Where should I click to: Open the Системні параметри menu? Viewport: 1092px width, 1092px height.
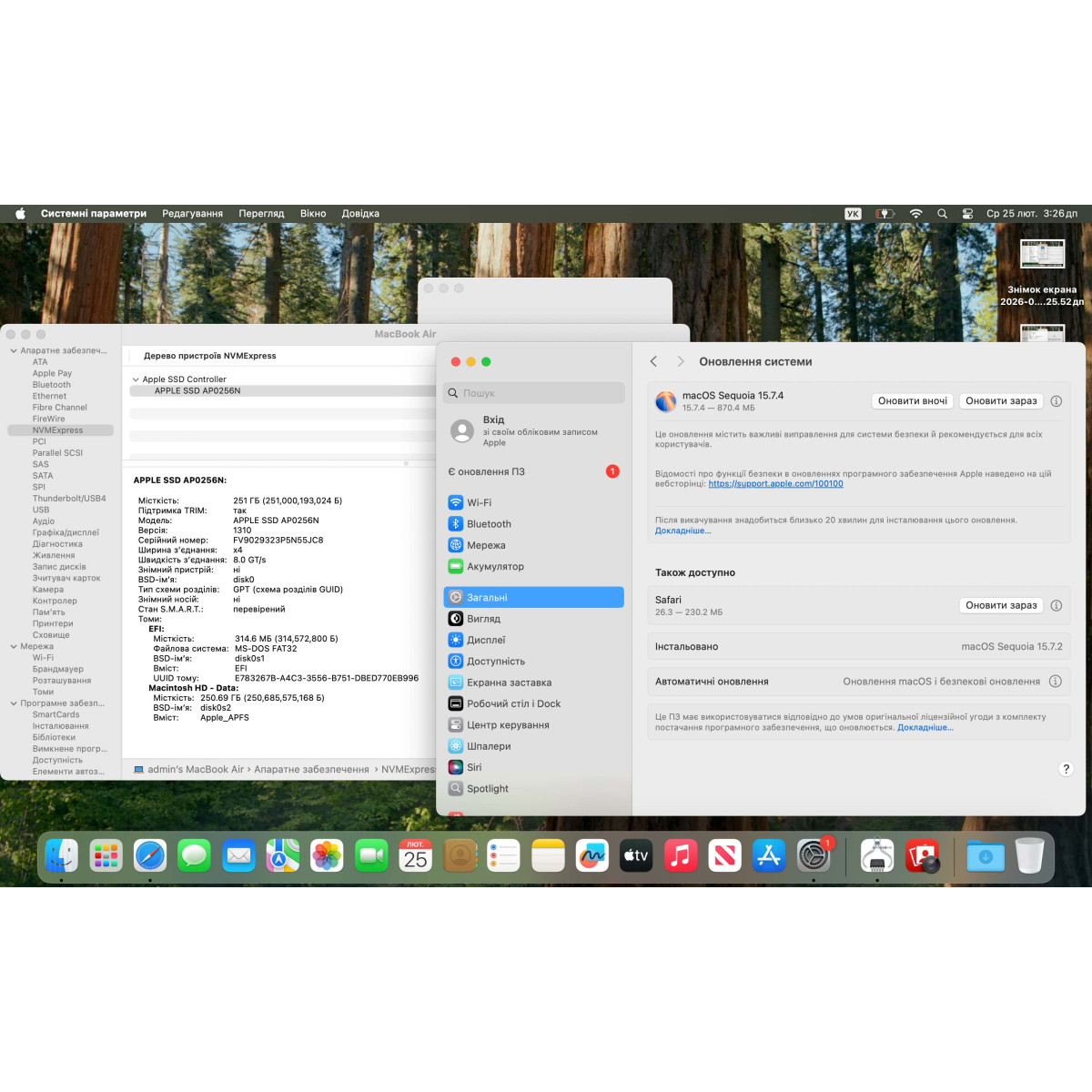click(94, 214)
